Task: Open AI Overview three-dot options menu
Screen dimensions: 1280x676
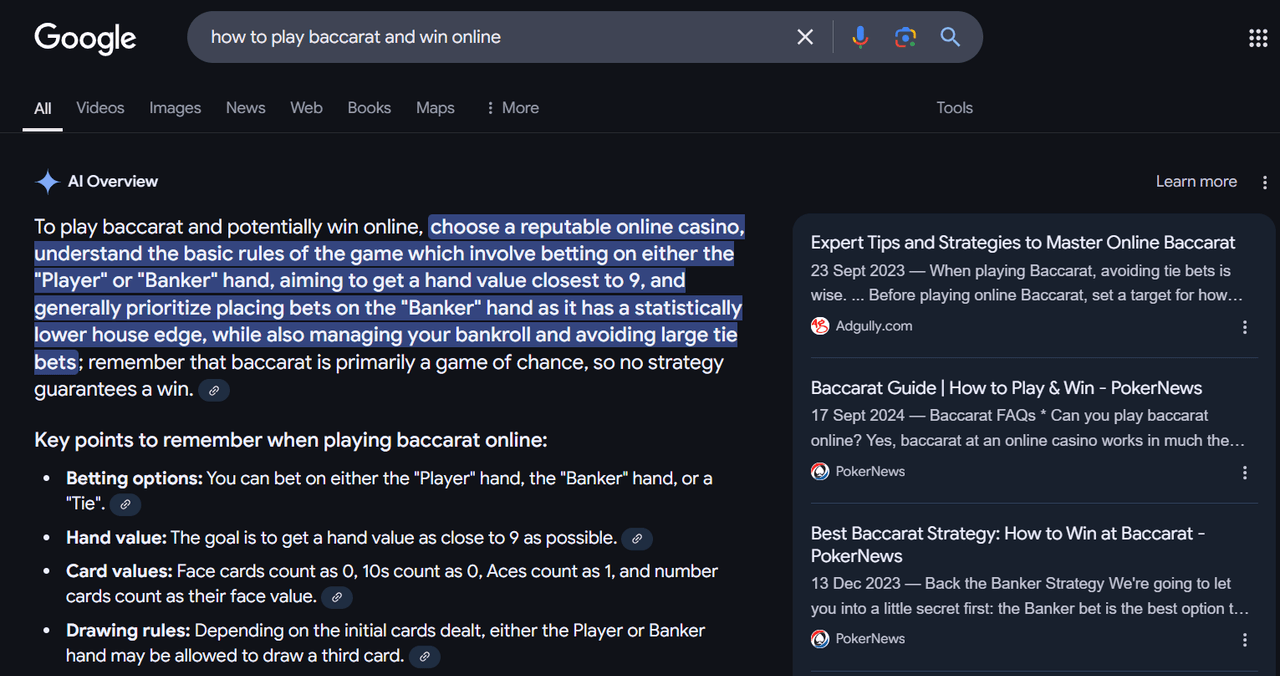Action: click(1265, 182)
